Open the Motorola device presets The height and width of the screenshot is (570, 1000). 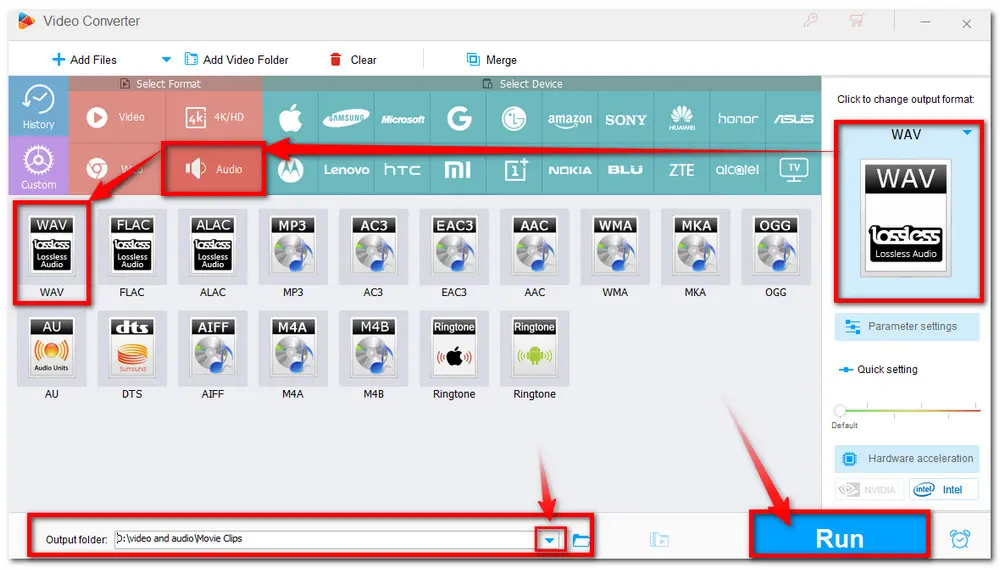pos(291,170)
